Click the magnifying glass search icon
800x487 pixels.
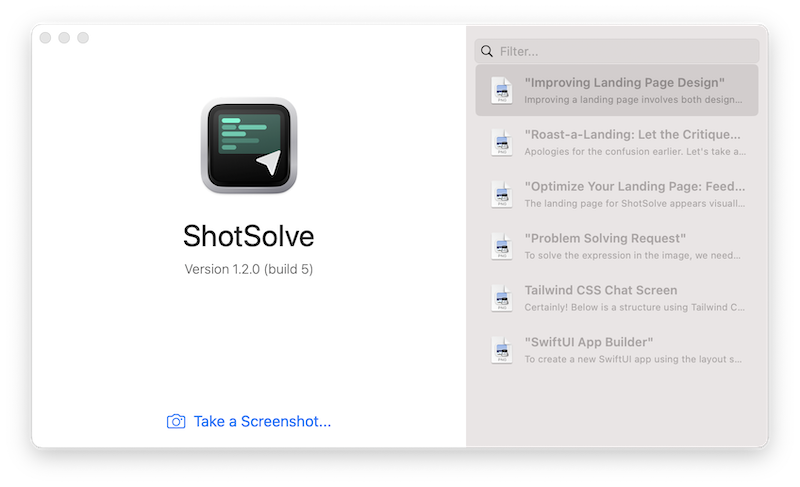click(x=486, y=51)
